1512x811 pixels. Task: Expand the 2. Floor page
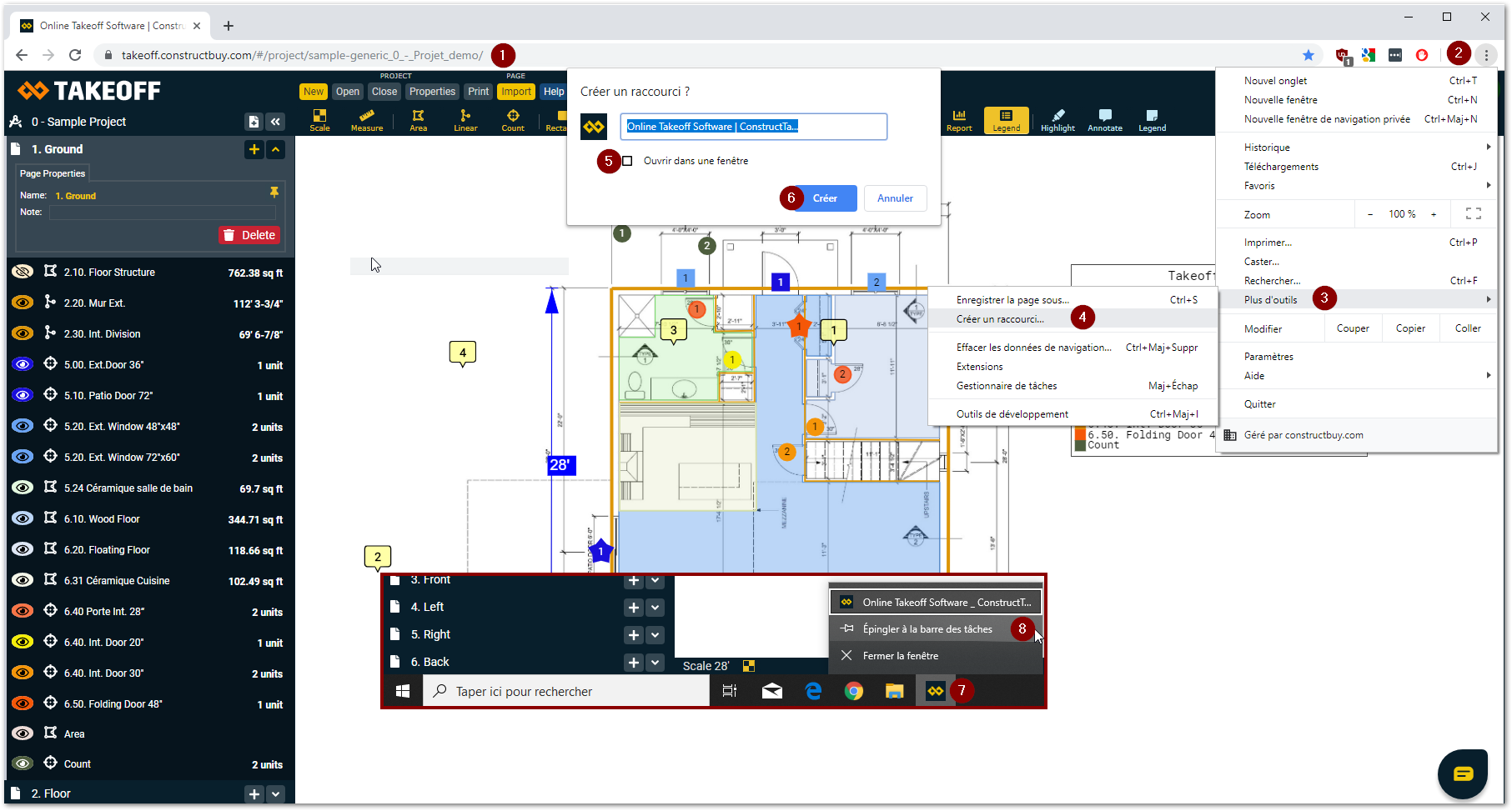click(276, 793)
